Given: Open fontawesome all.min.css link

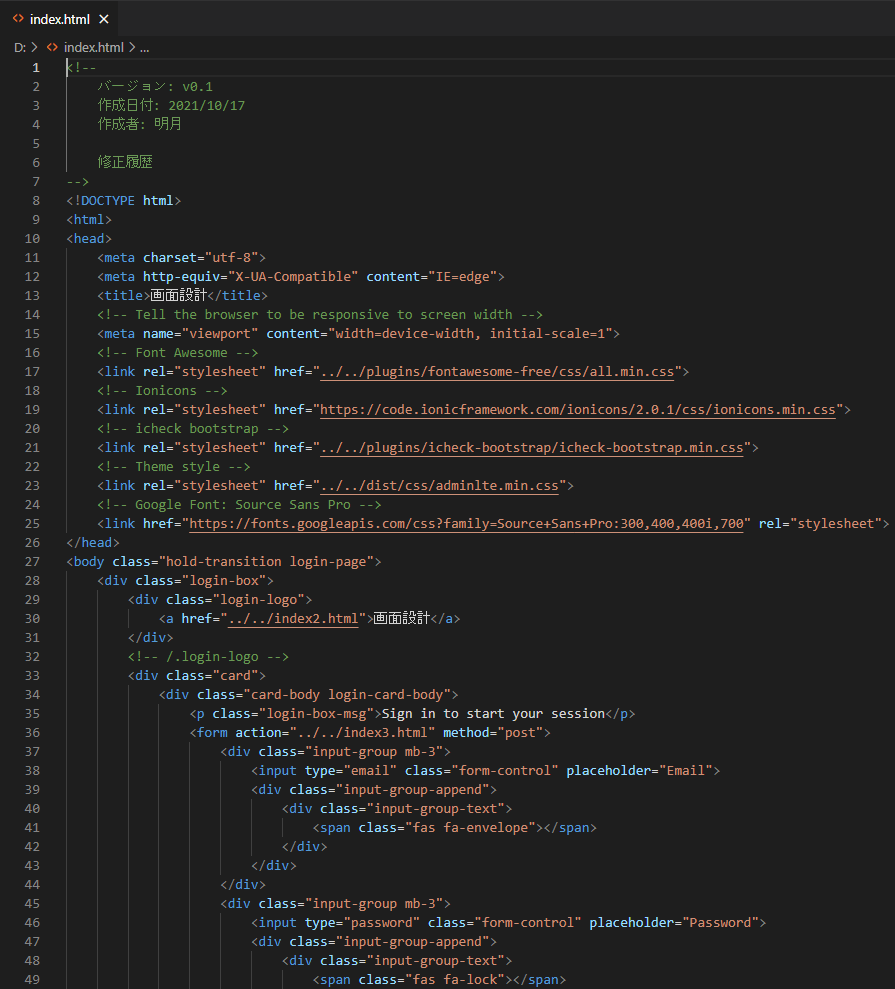Looking at the screenshot, I should [x=497, y=372].
